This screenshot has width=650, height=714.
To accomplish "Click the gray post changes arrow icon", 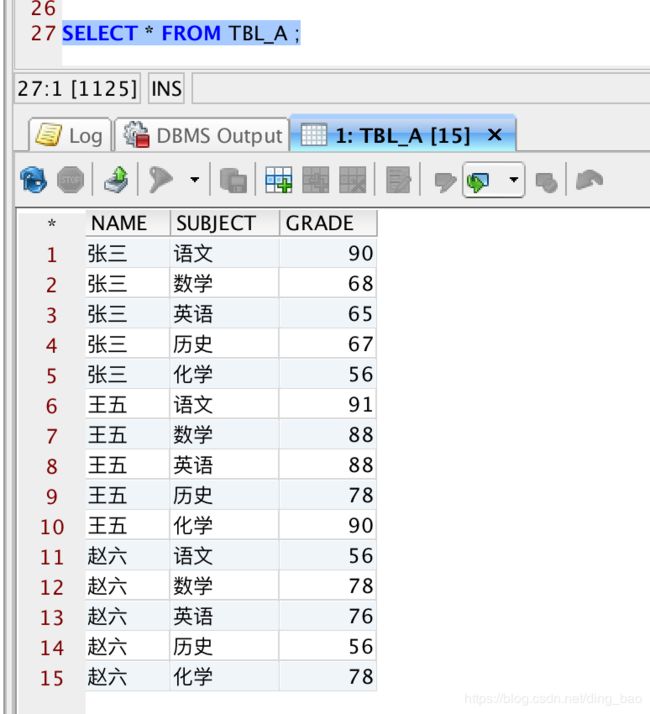I will [x=445, y=182].
